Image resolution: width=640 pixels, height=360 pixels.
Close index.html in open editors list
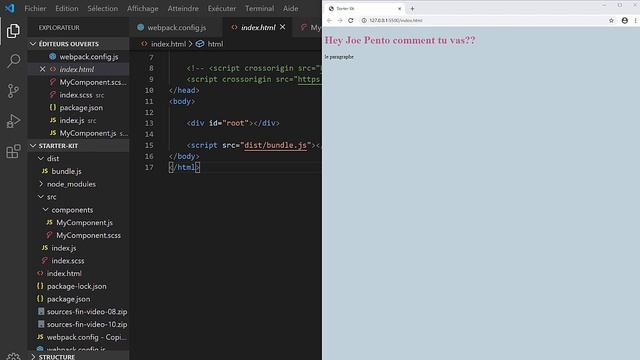point(42,69)
